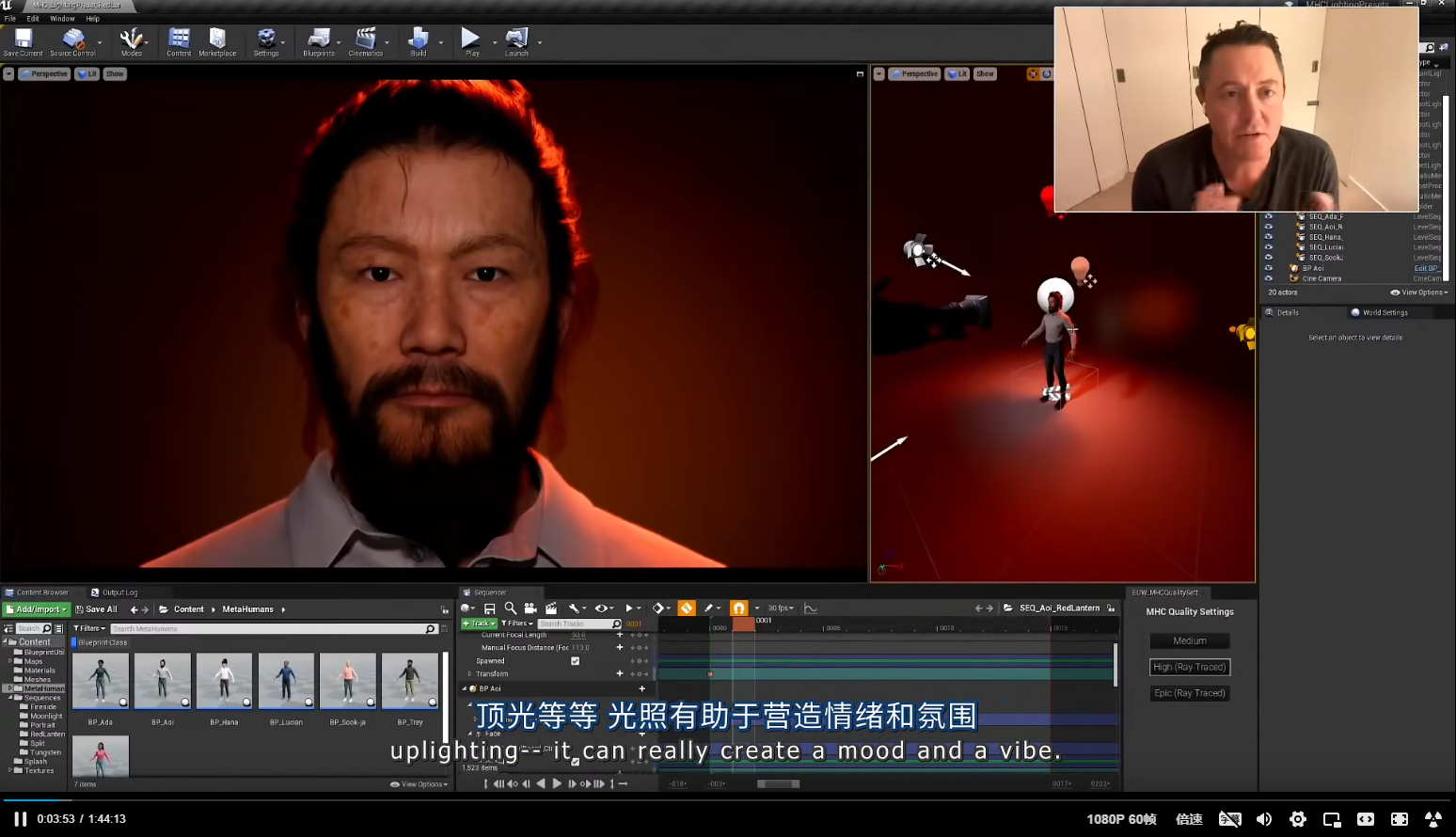Open the Settings toolbar button
The image size is (1456, 837).
coord(266,41)
